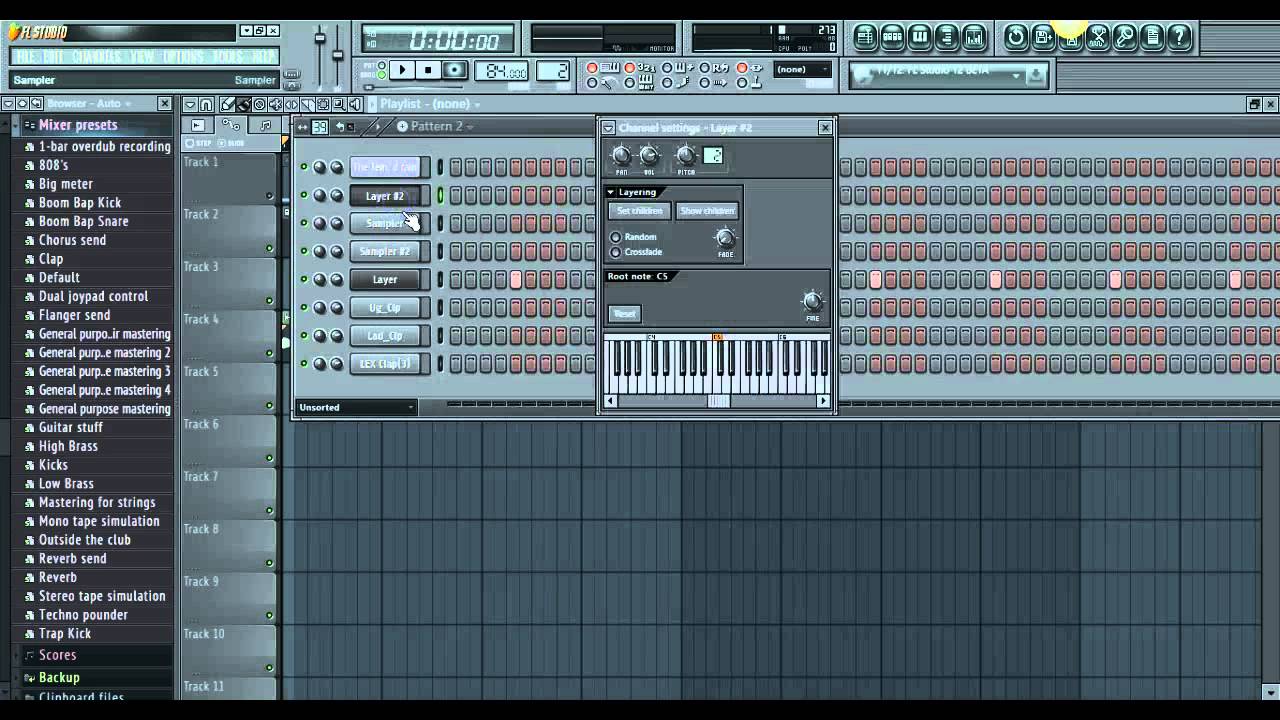The height and width of the screenshot is (720, 1280).
Task: Click the Undo history circular arrow icon
Action: [1016, 38]
